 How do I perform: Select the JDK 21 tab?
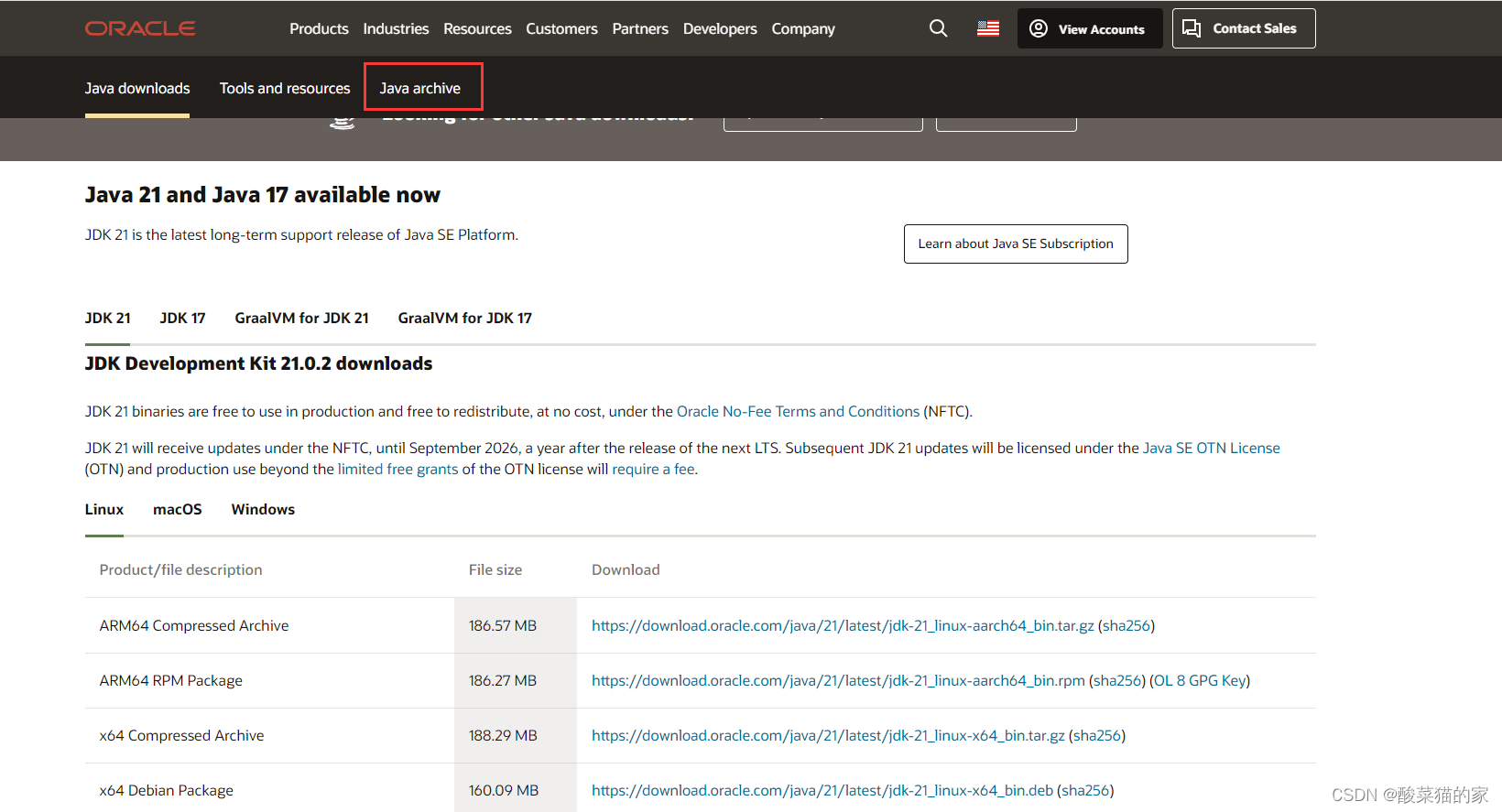point(108,318)
